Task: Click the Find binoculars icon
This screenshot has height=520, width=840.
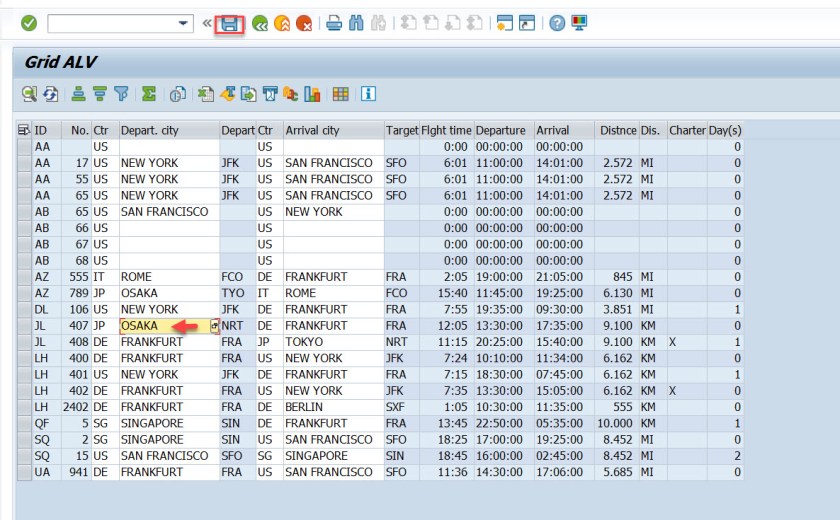Action: click(x=356, y=23)
